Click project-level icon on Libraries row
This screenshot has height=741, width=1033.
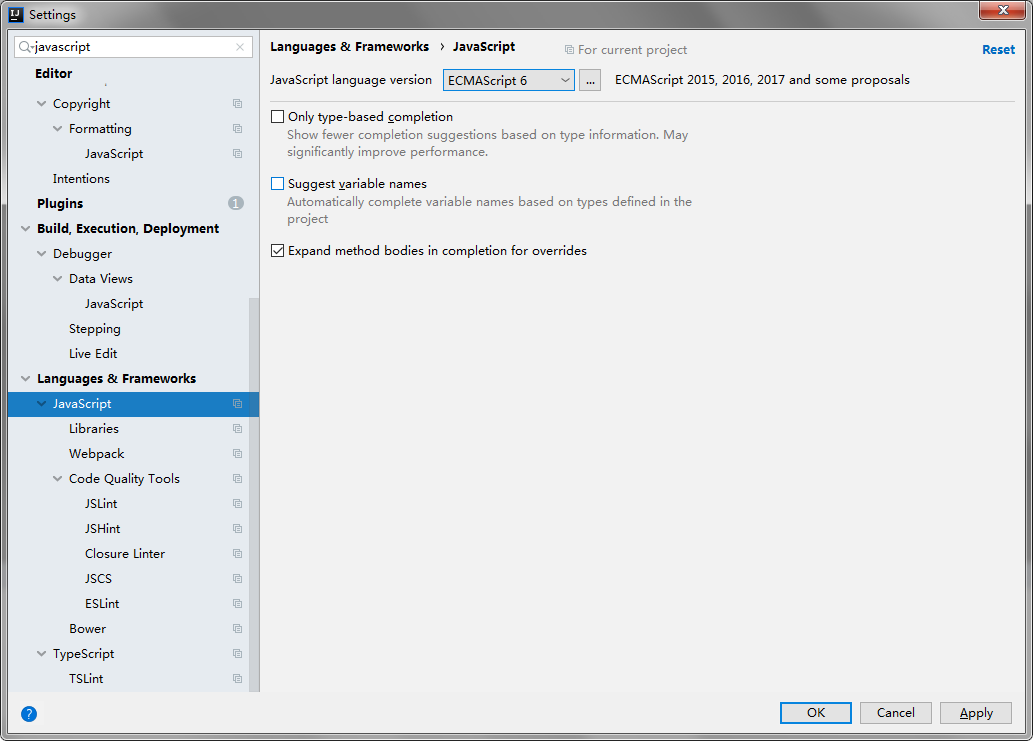[x=237, y=429]
